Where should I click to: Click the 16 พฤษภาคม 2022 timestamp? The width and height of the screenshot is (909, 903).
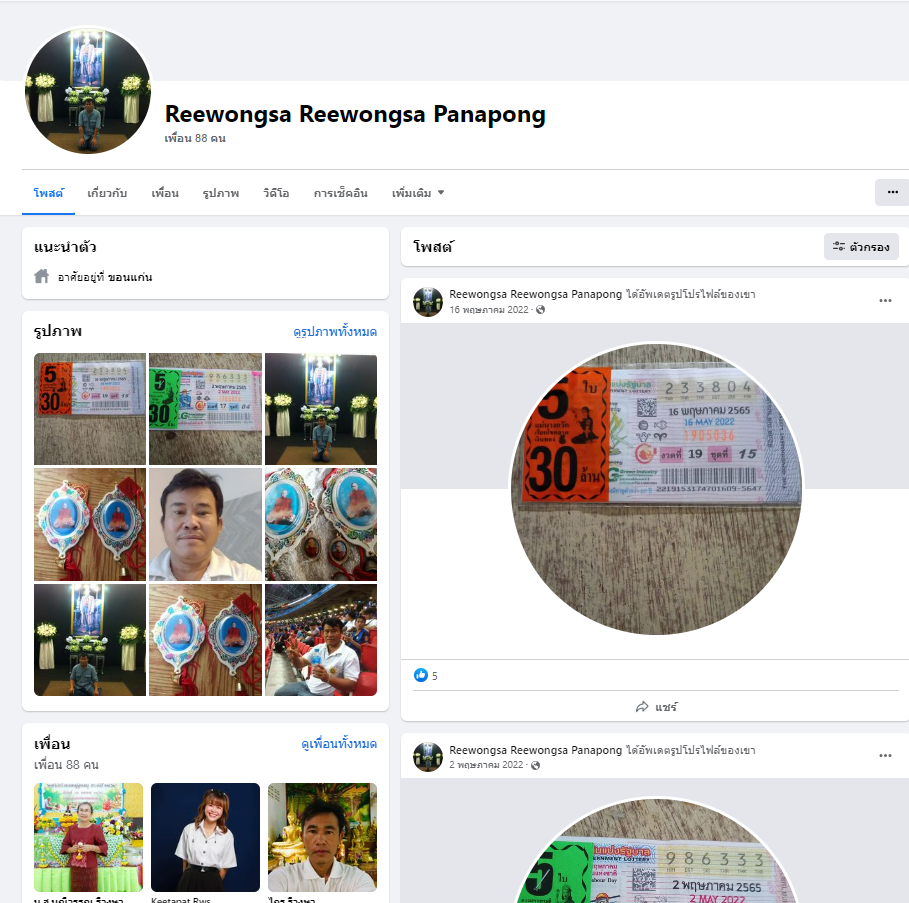click(x=489, y=310)
